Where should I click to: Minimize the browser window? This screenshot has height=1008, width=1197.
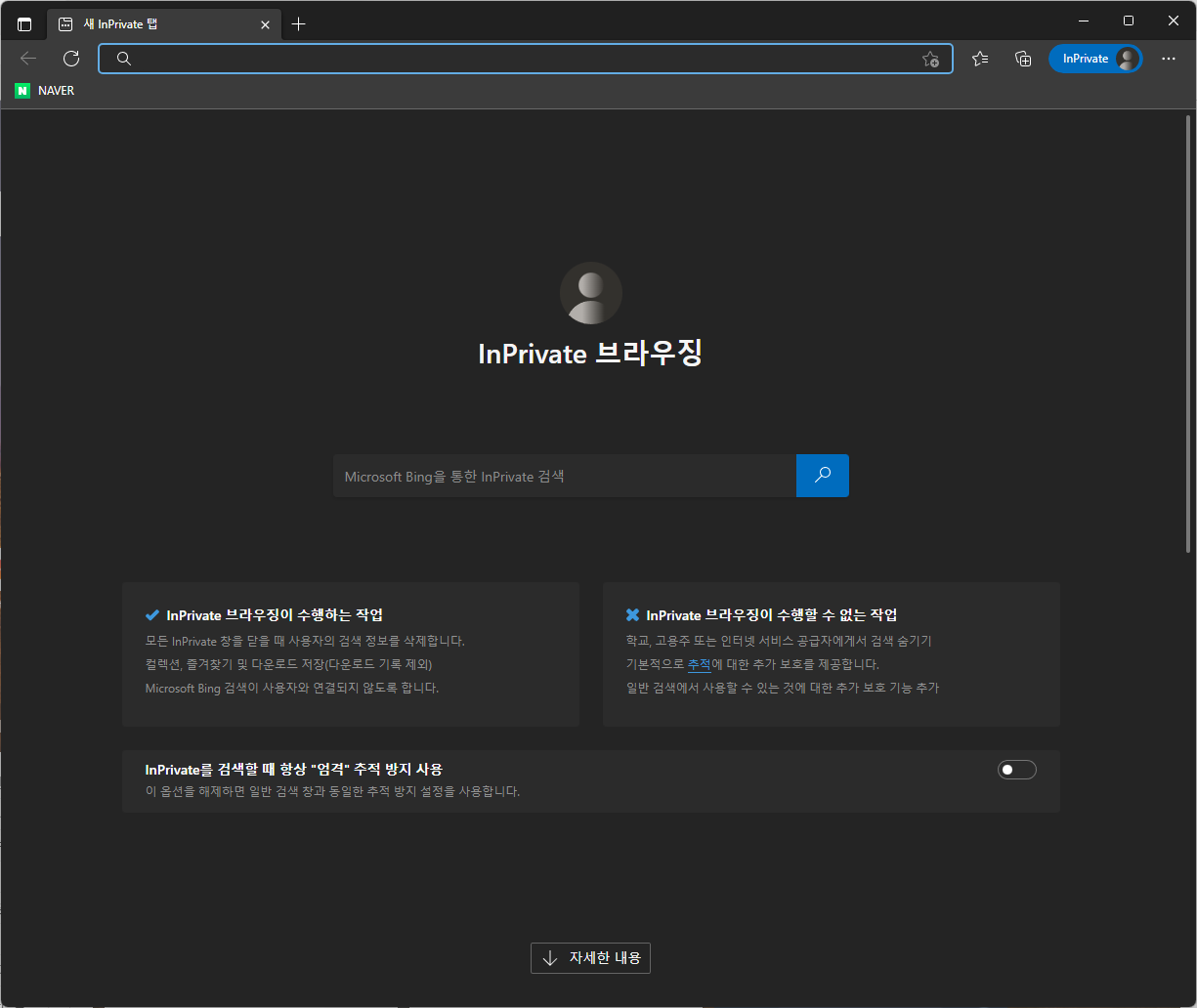1084,21
